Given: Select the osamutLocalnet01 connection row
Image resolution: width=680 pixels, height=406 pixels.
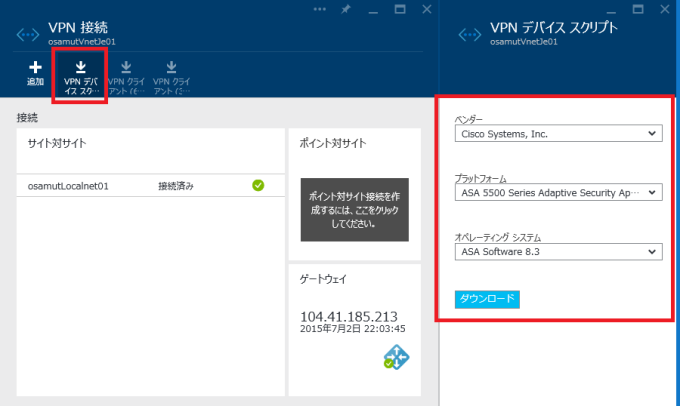Looking at the screenshot, I should tap(150, 186).
